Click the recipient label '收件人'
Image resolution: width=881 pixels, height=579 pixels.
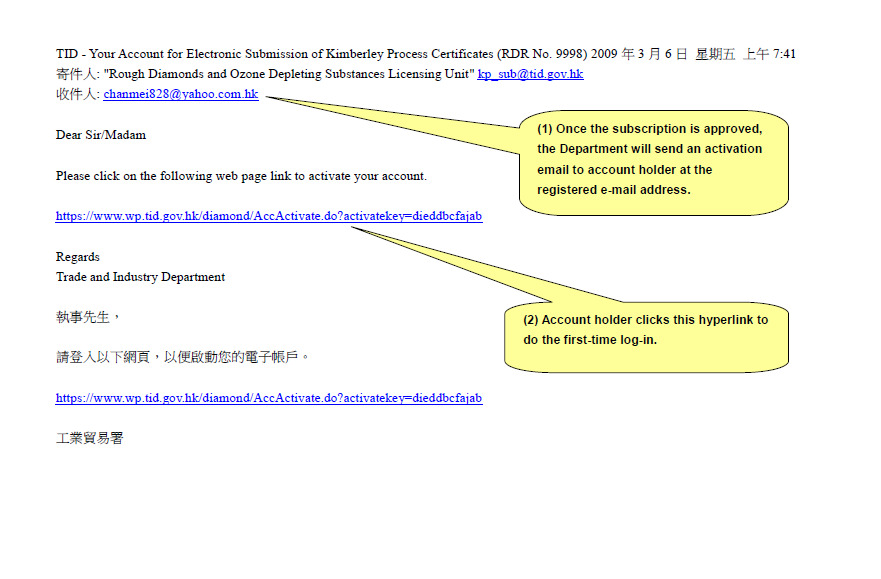[x=76, y=94]
